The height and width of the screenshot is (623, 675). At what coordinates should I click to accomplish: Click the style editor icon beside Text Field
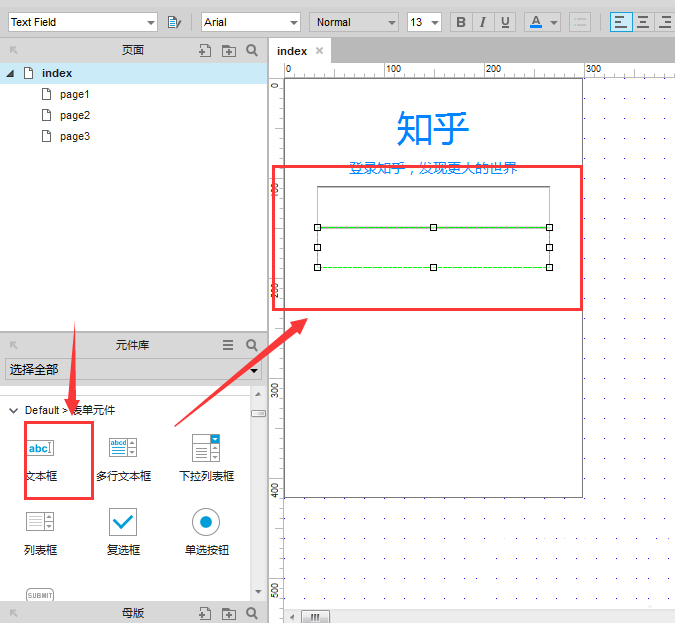coord(174,22)
